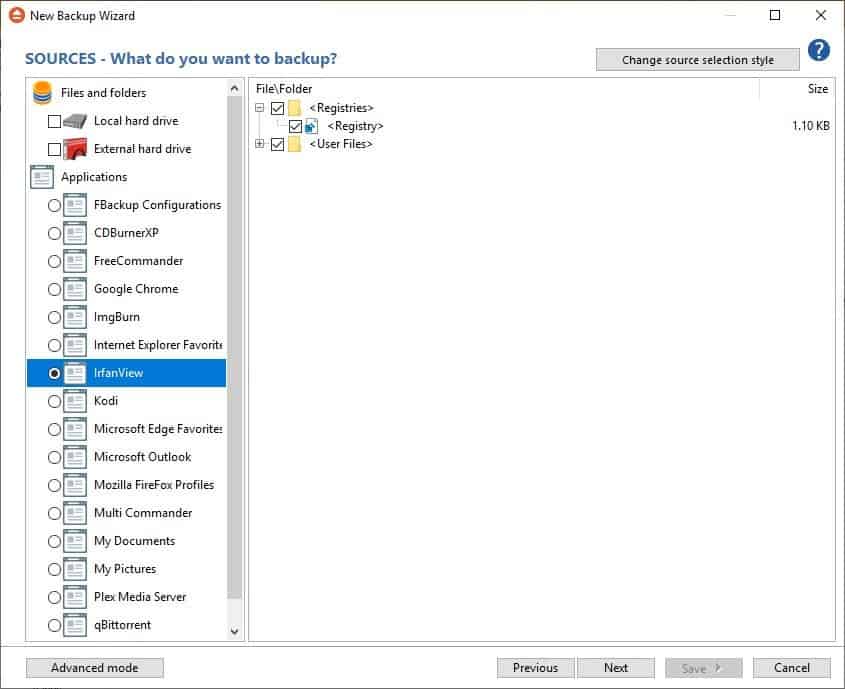Click the Plex Media Server icon
The width and height of the screenshot is (845, 689).
coord(75,597)
